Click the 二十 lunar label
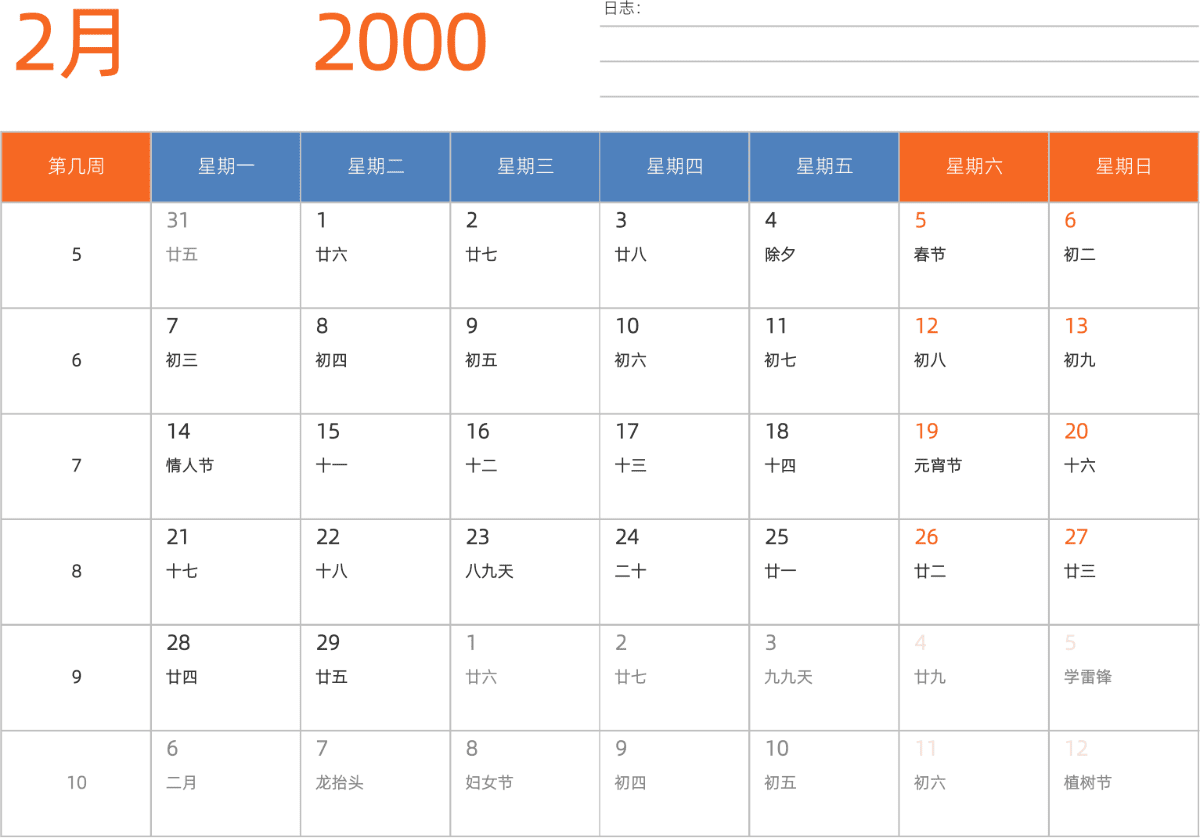This screenshot has height=838, width=1200. pyautogui.click(x=631, y=572)
